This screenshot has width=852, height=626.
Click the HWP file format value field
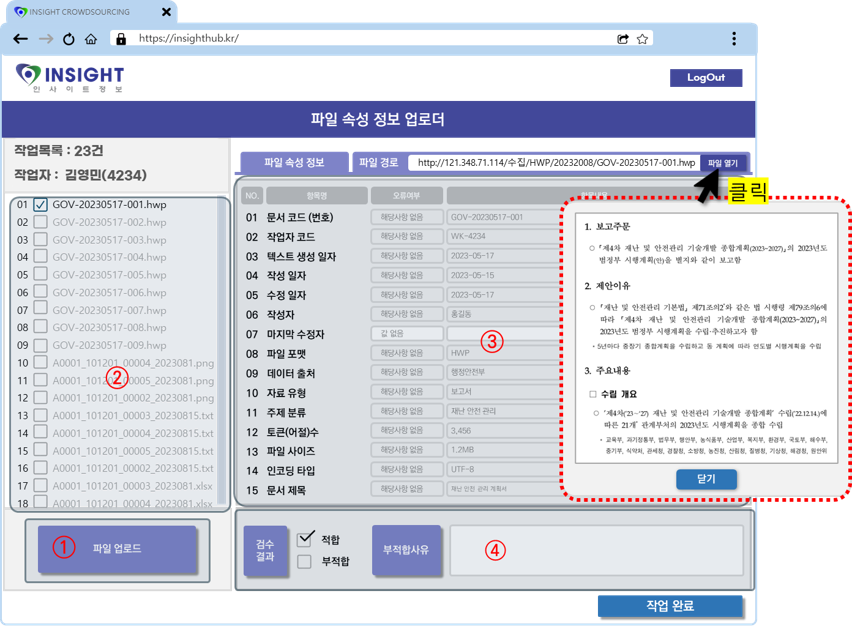[503, 353]
